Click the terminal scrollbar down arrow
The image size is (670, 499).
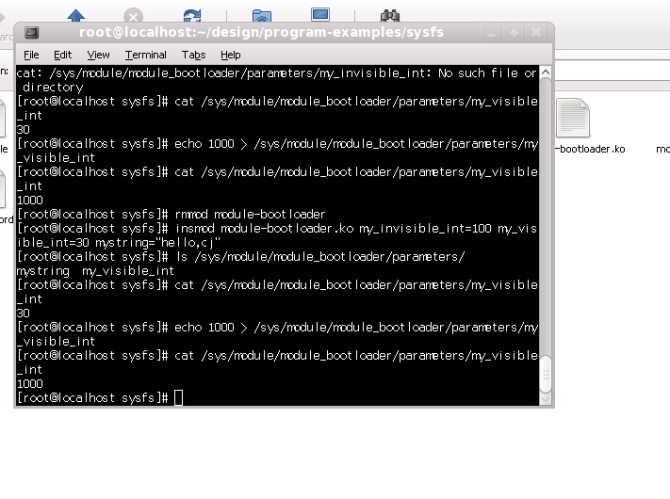pyautogui.click(x=545, y=399)
